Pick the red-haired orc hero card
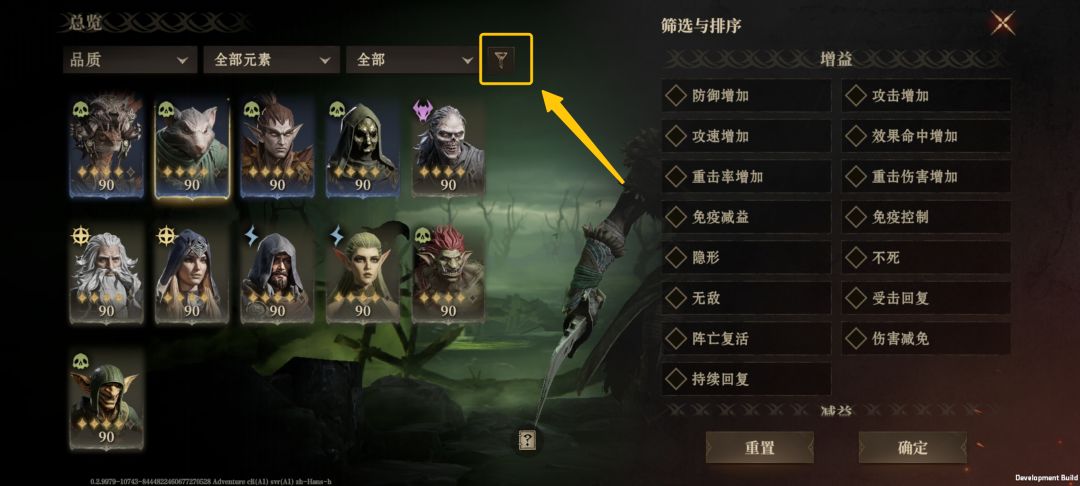Viewport: 1080px width, 486px height. point(448,274)
